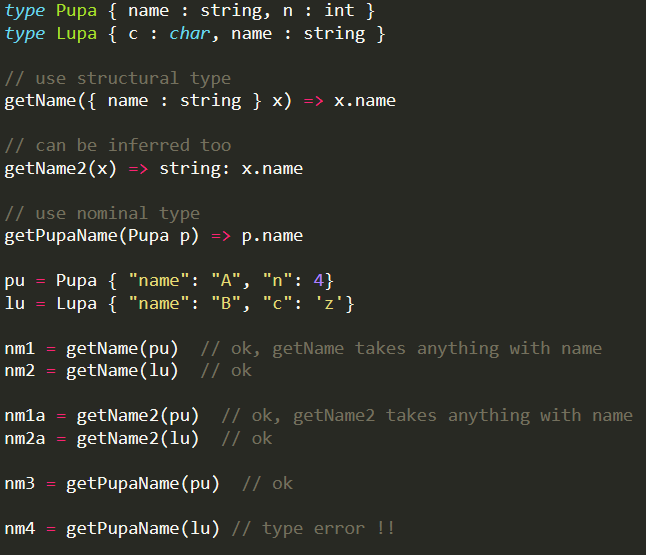Image resolution: width=646 pixels, height=555 pixels.
Task: Click the 'nm3' variable name
Action: pos(19,484)
